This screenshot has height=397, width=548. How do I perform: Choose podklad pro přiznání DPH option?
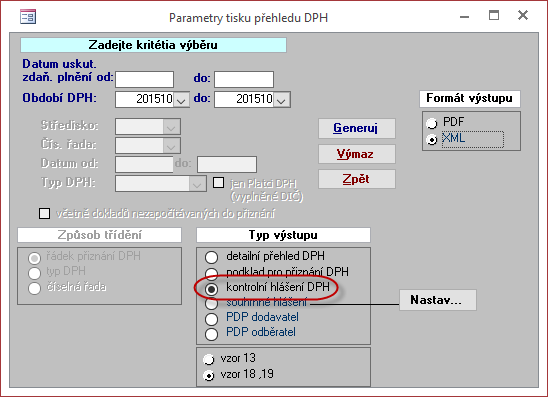click(211, 273)
